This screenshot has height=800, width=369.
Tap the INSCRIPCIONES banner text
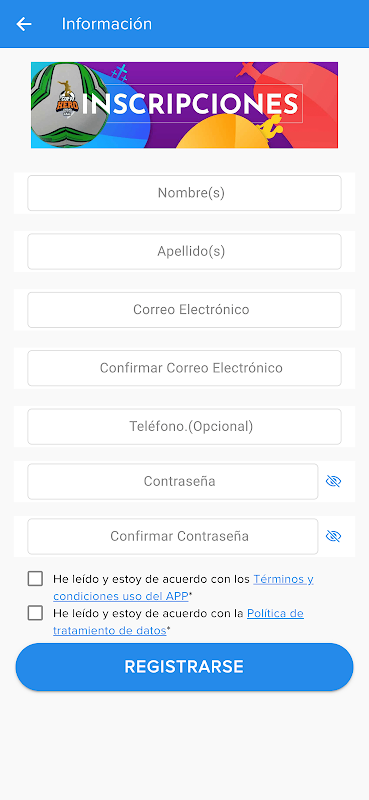(190, 104)
